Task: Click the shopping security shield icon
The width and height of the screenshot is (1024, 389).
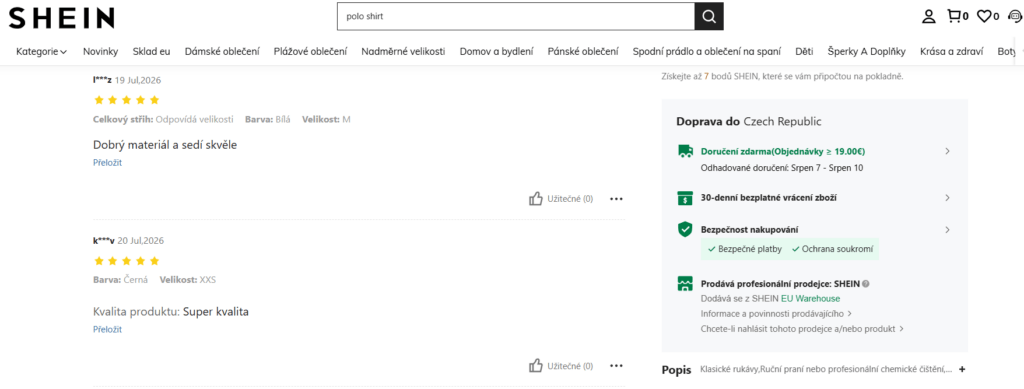Action: pos(685,229)
